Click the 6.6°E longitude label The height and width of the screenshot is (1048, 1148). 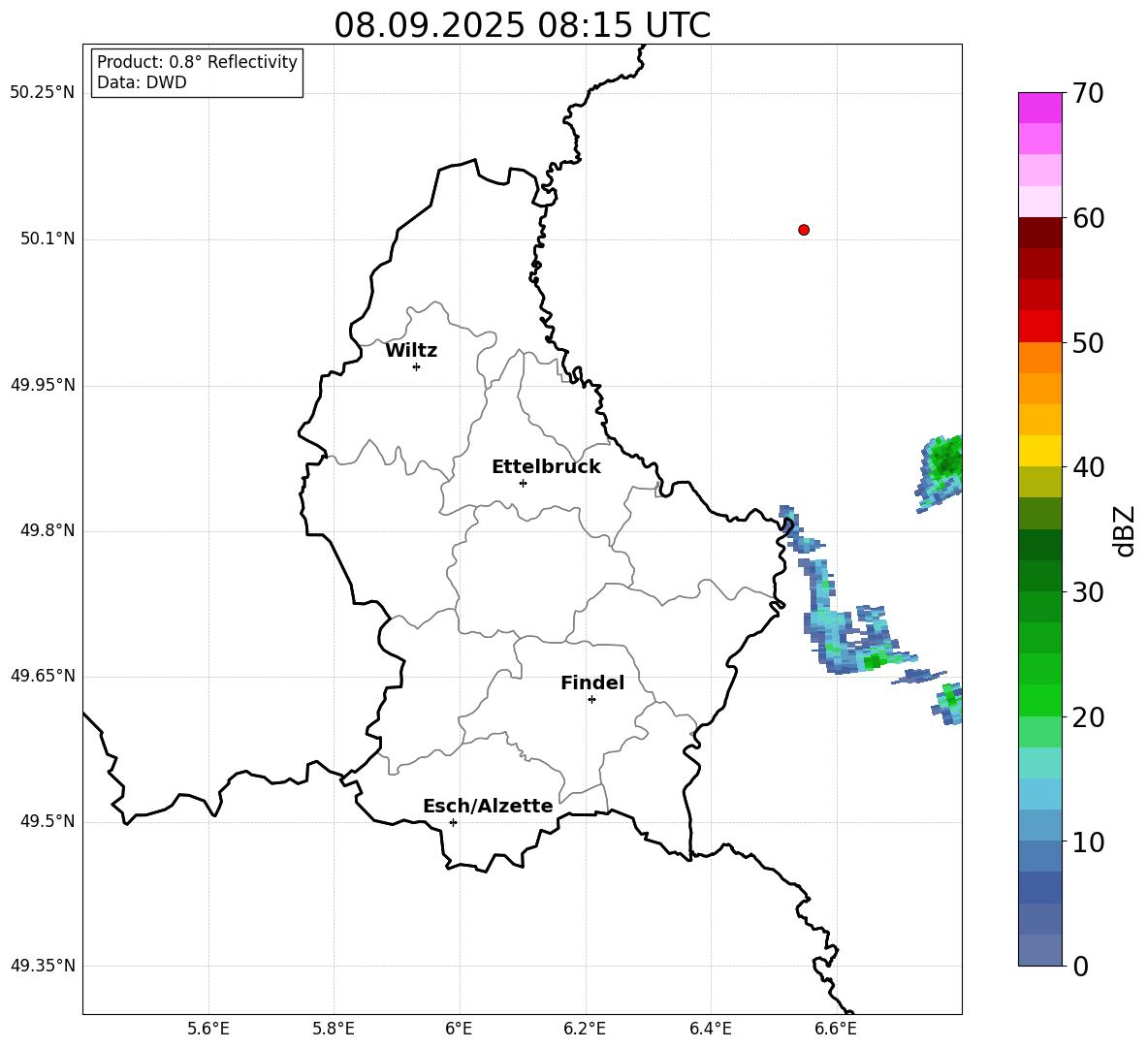click(836, 1029)
